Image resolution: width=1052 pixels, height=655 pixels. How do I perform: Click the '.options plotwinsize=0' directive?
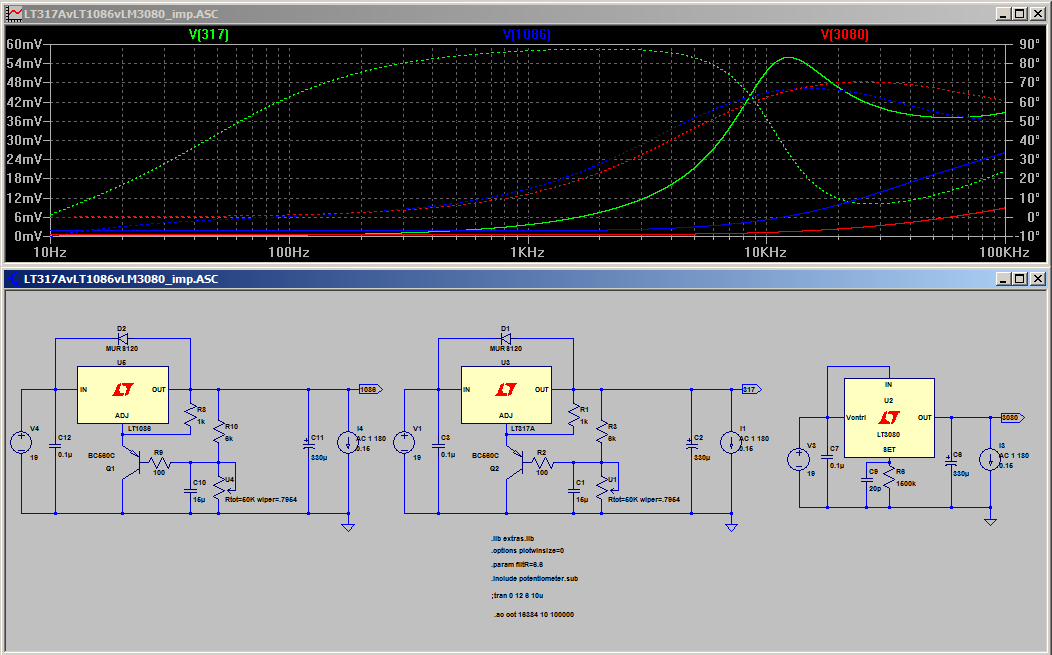pyautogui.click(x=527, y=550)
